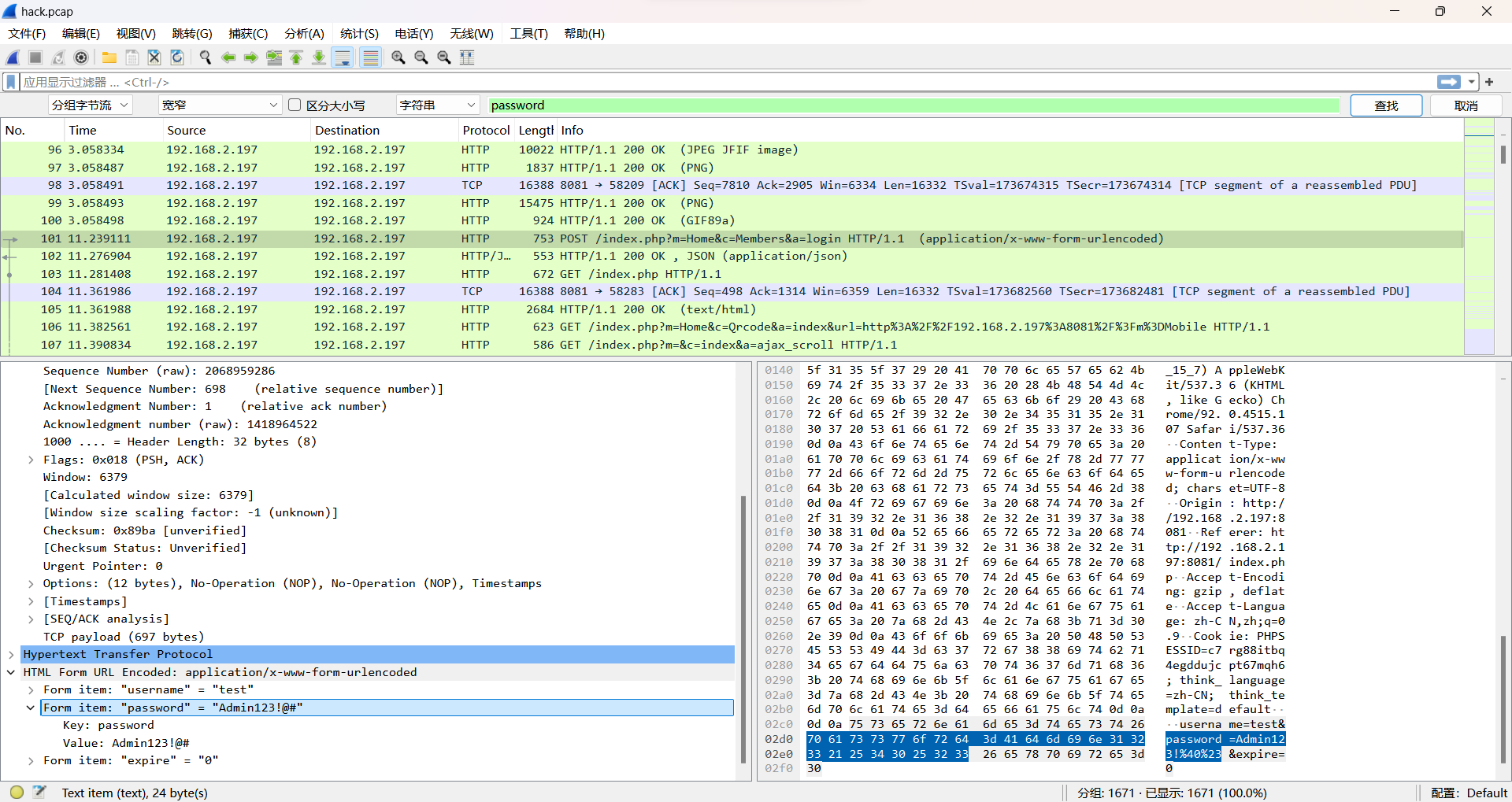Viewport: 1512px width, 802px height.
Task: Open the 宽窄 character width dropdown
Action: point(220,105)
